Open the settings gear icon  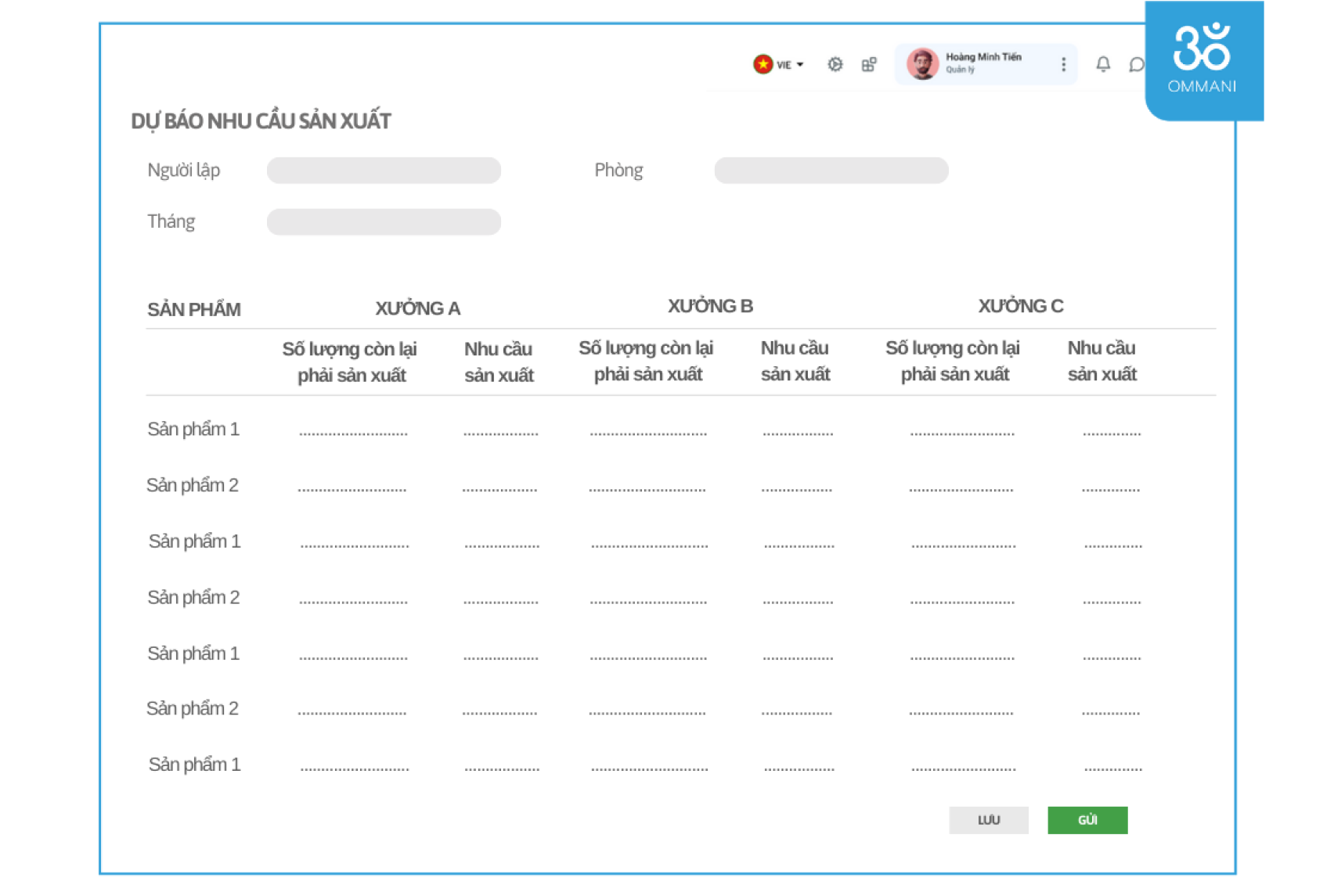[x=835, y=64]
